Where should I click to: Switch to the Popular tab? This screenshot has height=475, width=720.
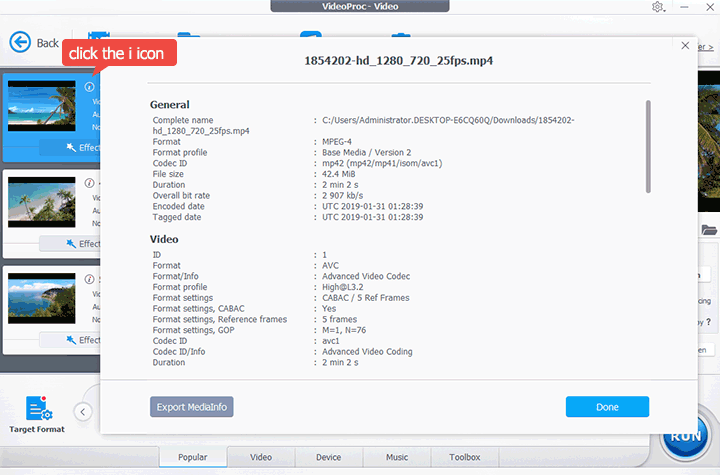[193, 457]
